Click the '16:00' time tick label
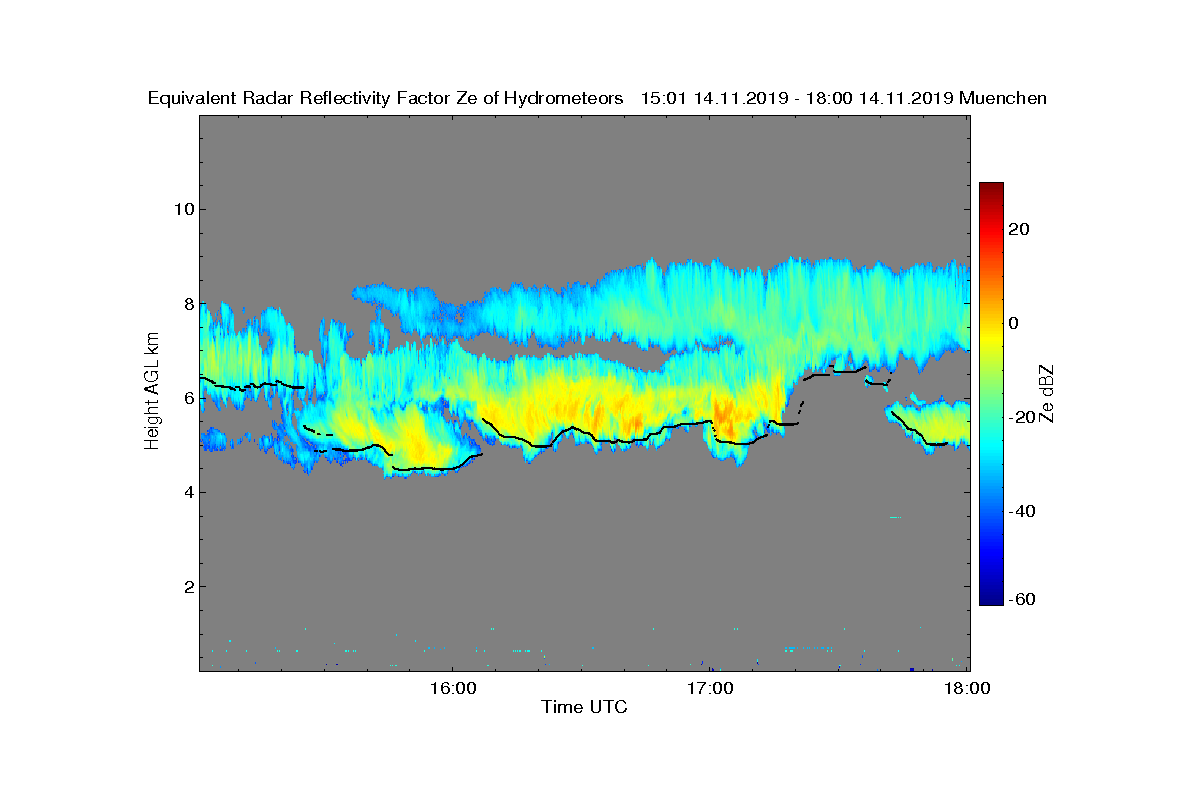Screen dimensions: 1200x800 (451, 688)
